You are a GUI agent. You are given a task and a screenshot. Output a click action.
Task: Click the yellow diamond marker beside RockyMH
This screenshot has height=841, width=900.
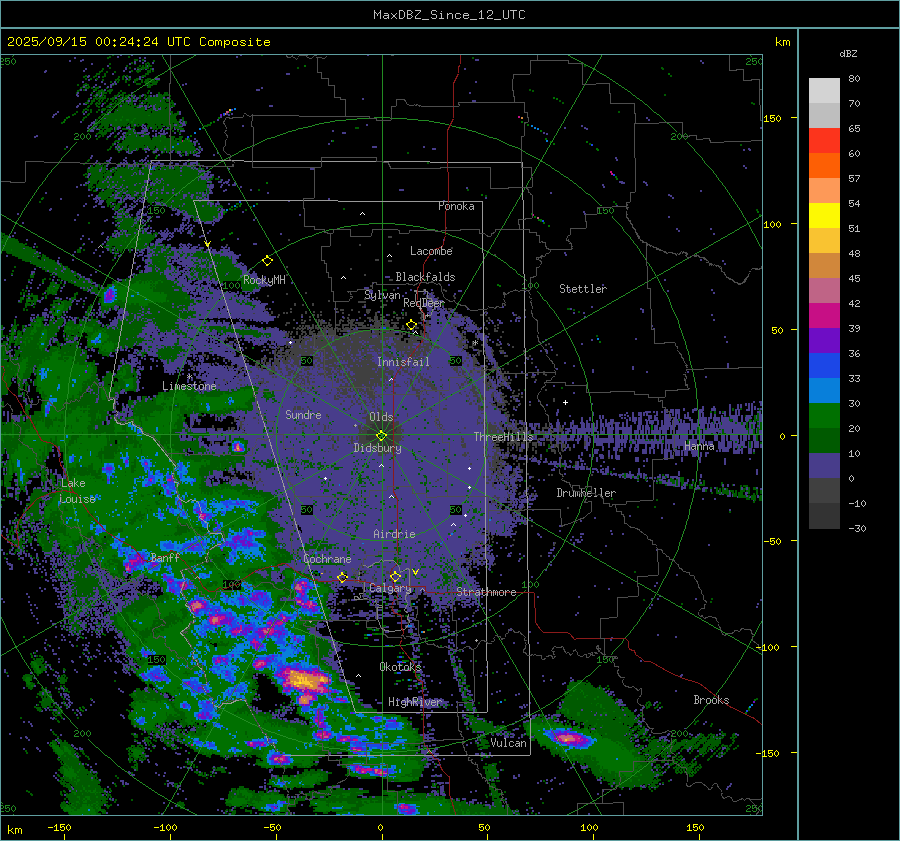pos(267,261)
